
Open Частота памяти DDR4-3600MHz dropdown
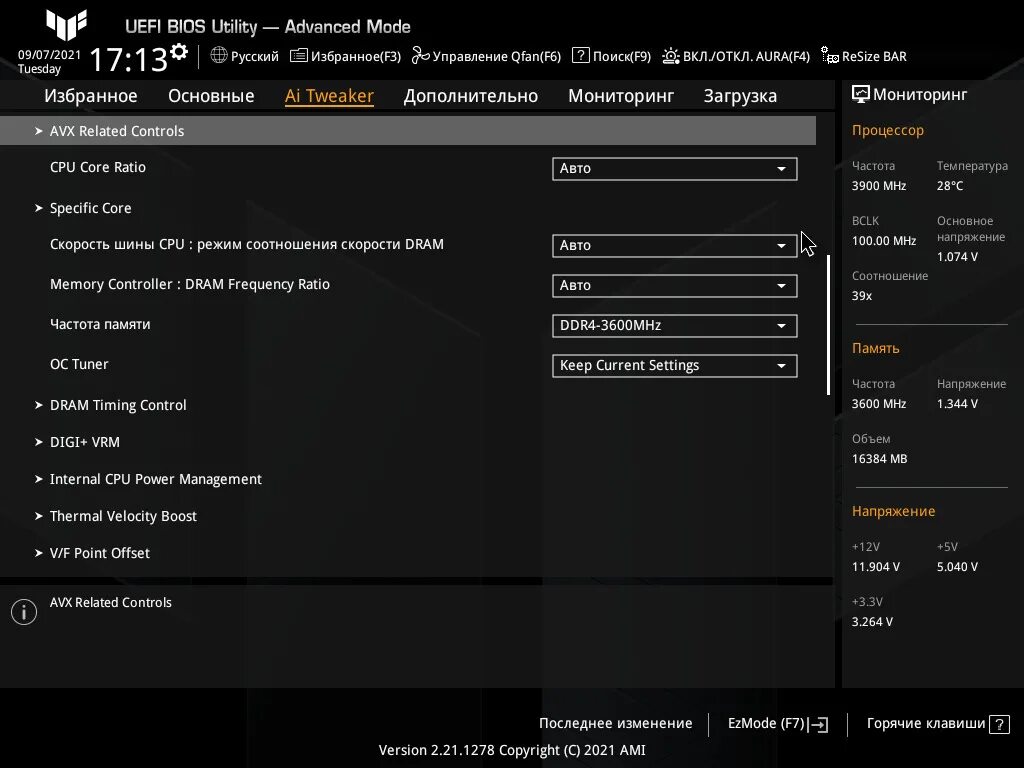click(x=675, y=325)
